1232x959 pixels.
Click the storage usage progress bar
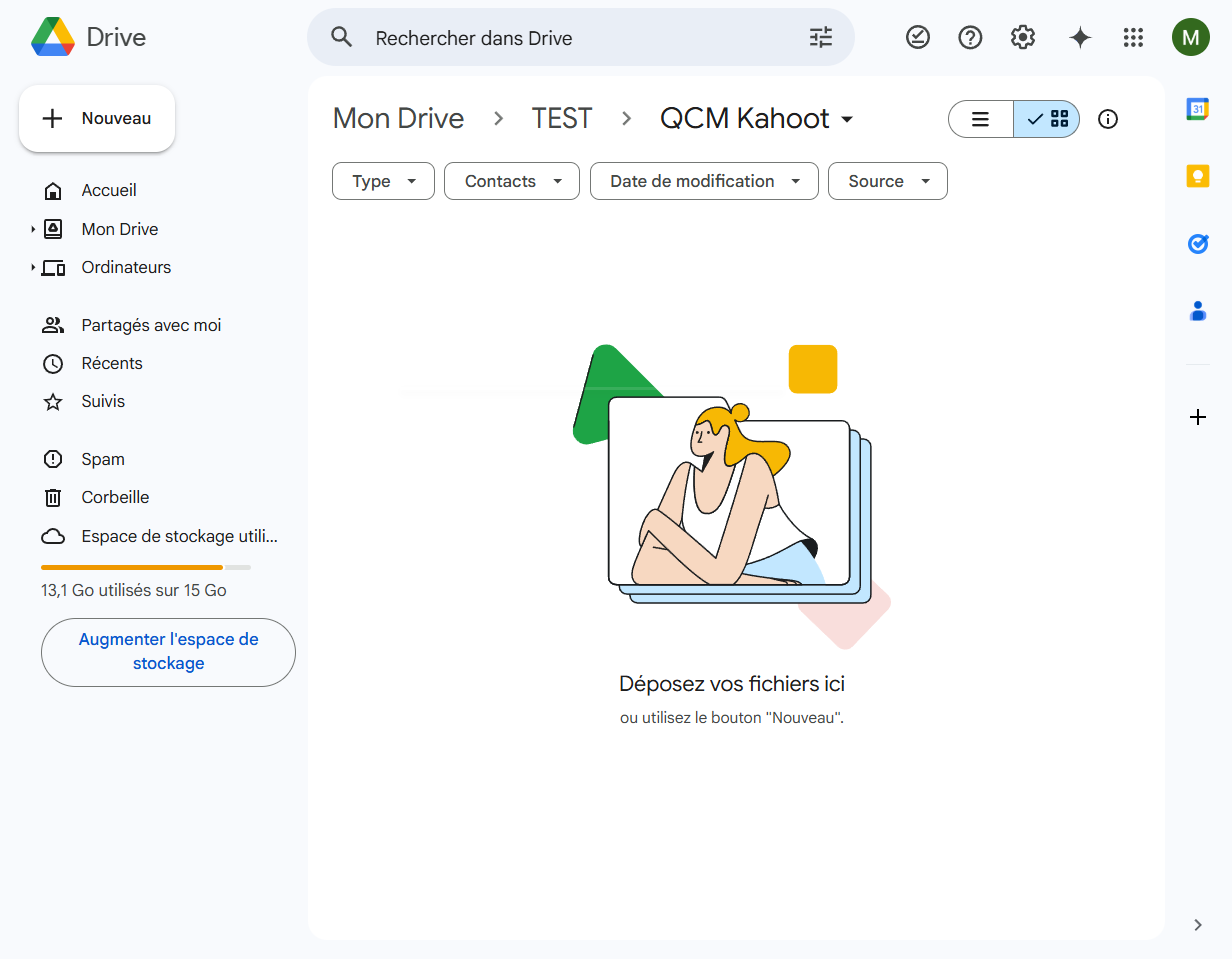click(146, 567)
